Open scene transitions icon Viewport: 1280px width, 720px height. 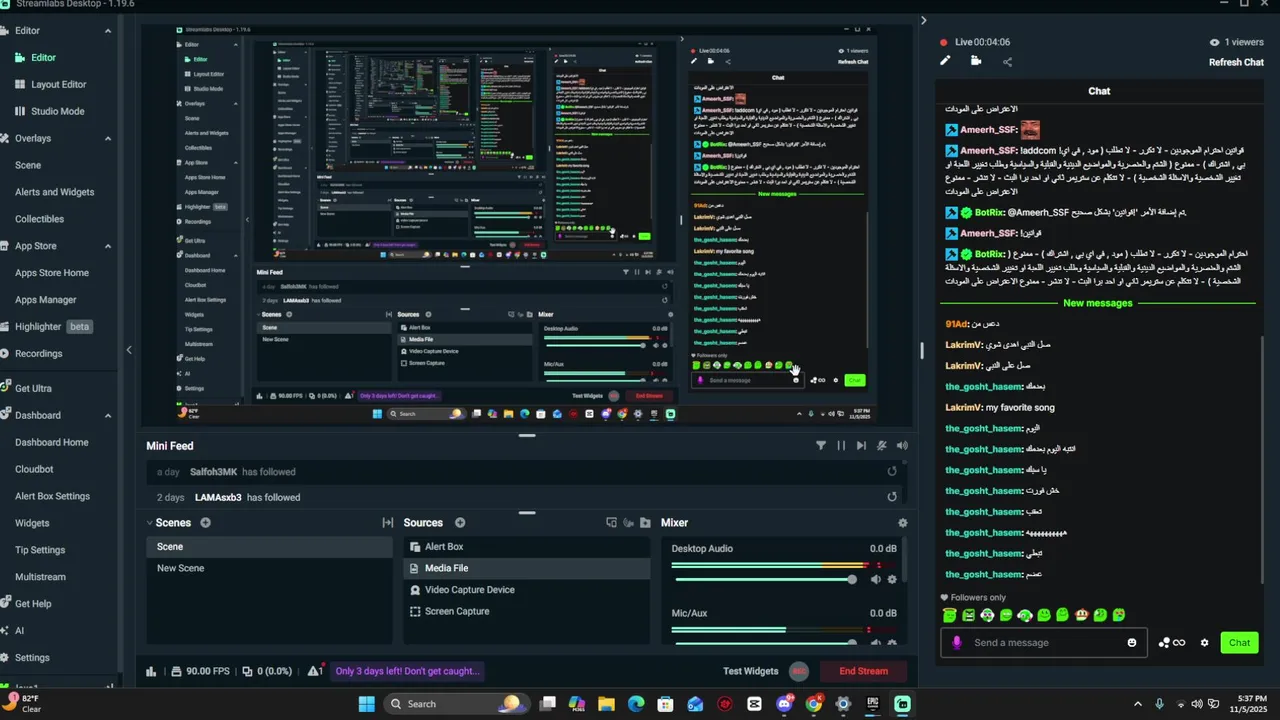388,523
